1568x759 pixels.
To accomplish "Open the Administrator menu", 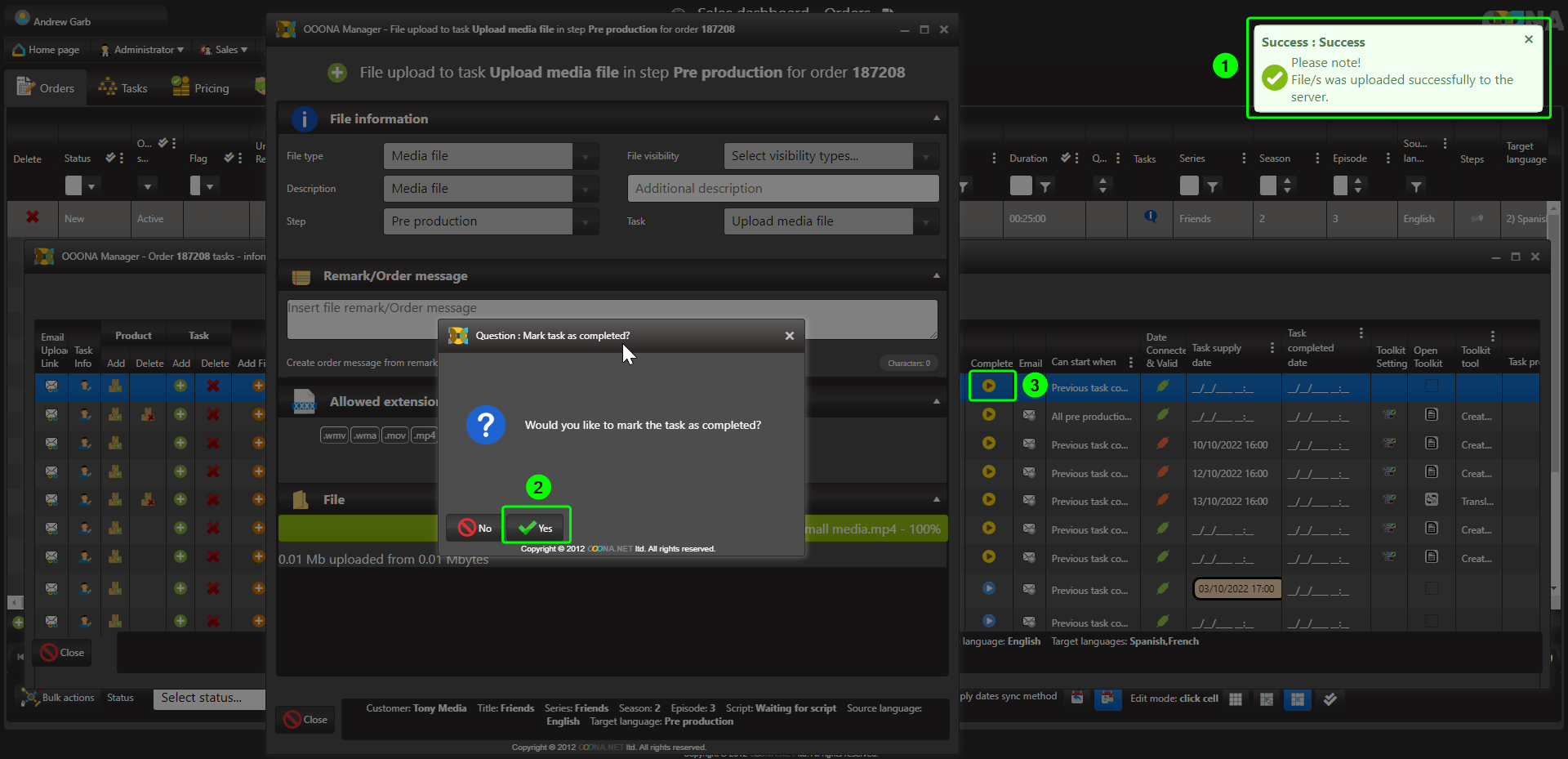I will tap(142, 50).
